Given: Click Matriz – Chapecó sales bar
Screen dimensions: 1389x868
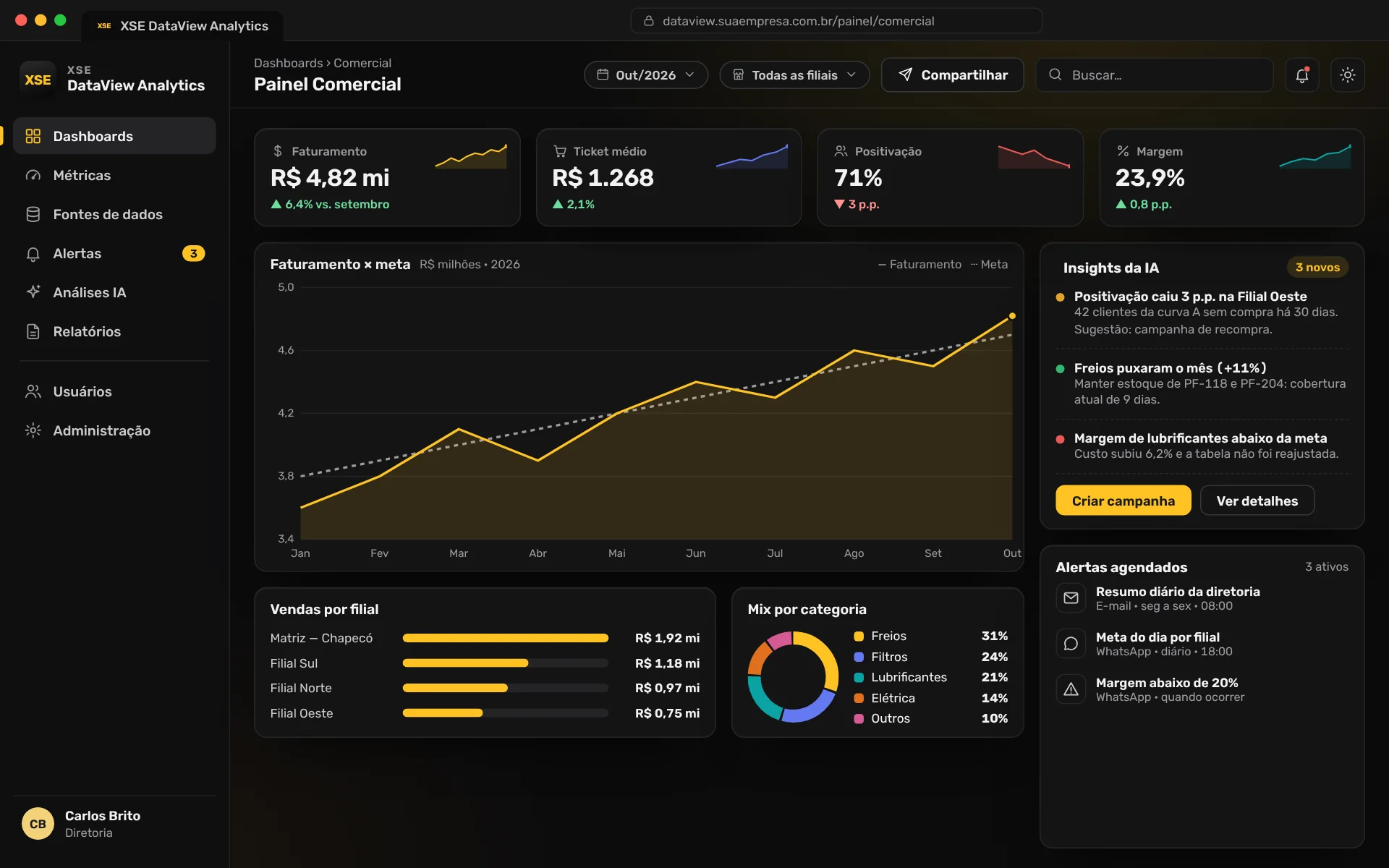Looking at the screenshot, I should 505,638.
